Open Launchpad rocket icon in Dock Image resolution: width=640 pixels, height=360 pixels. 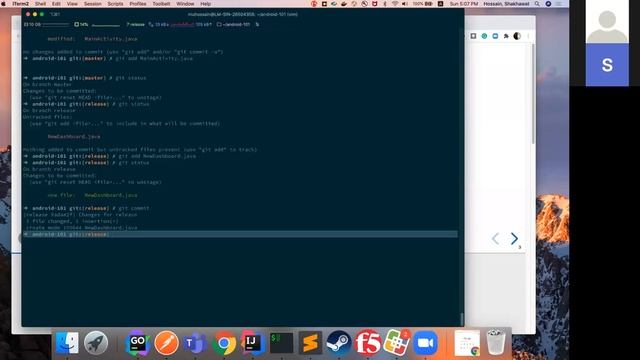point(96,342)
